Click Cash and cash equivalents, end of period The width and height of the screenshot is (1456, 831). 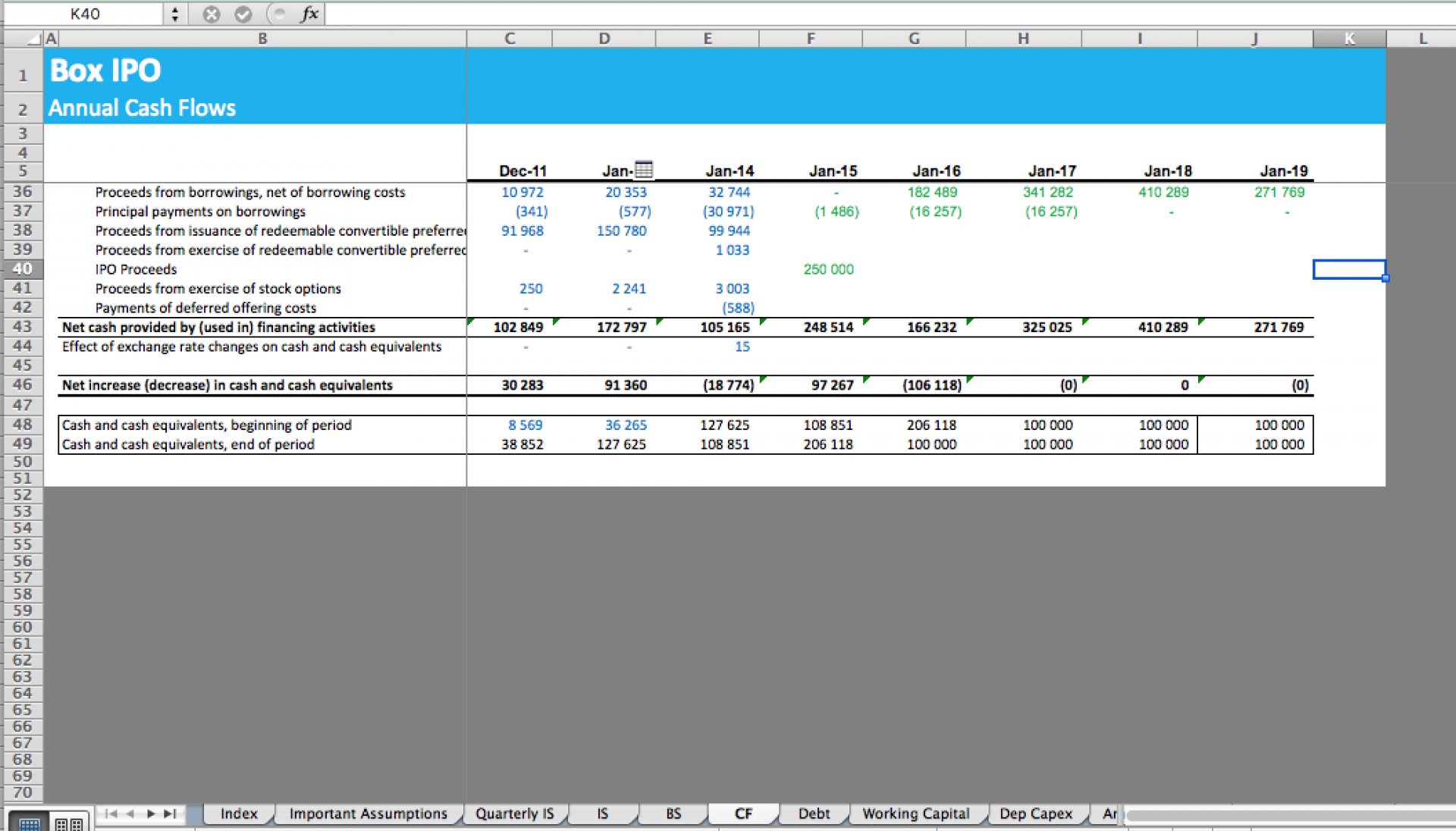click(188, 444)
